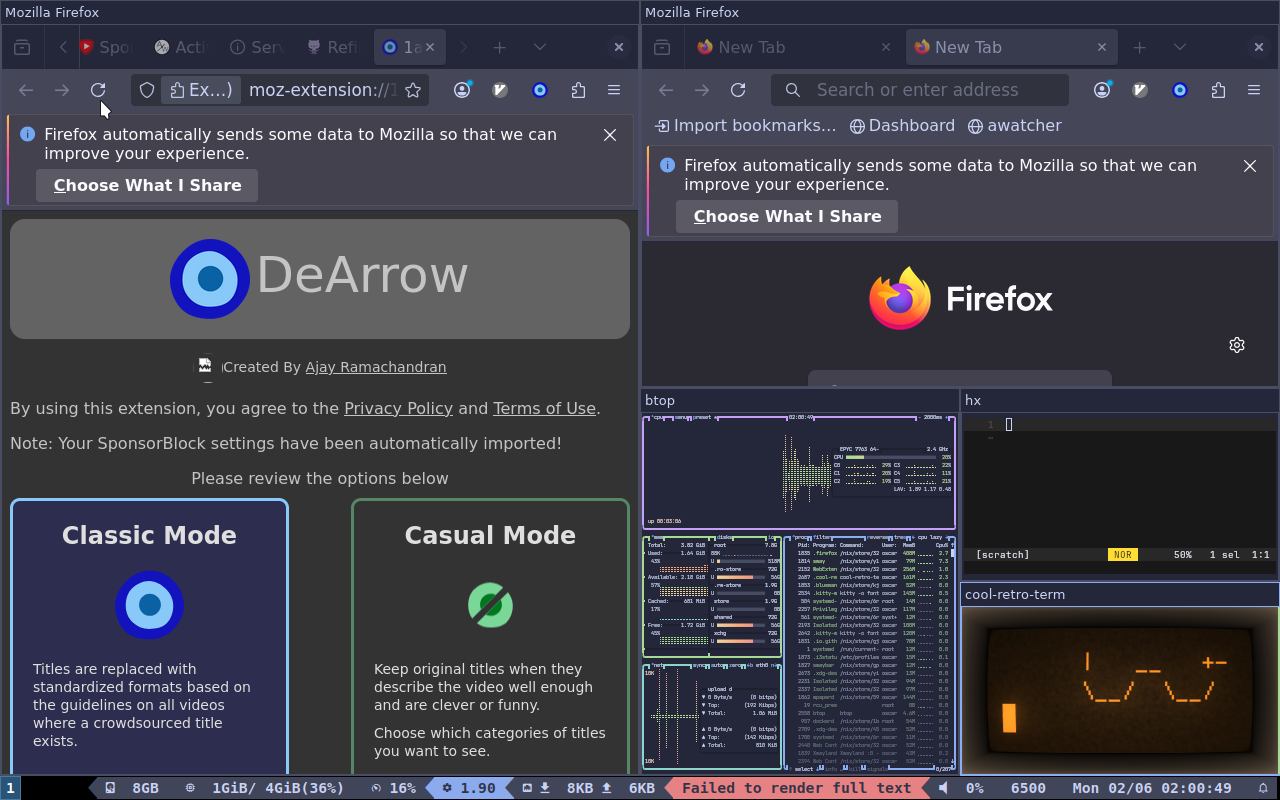Open hamburger menu in right Firefox window
This screenshot has width=1280, height=800.
coord(1254,90)
